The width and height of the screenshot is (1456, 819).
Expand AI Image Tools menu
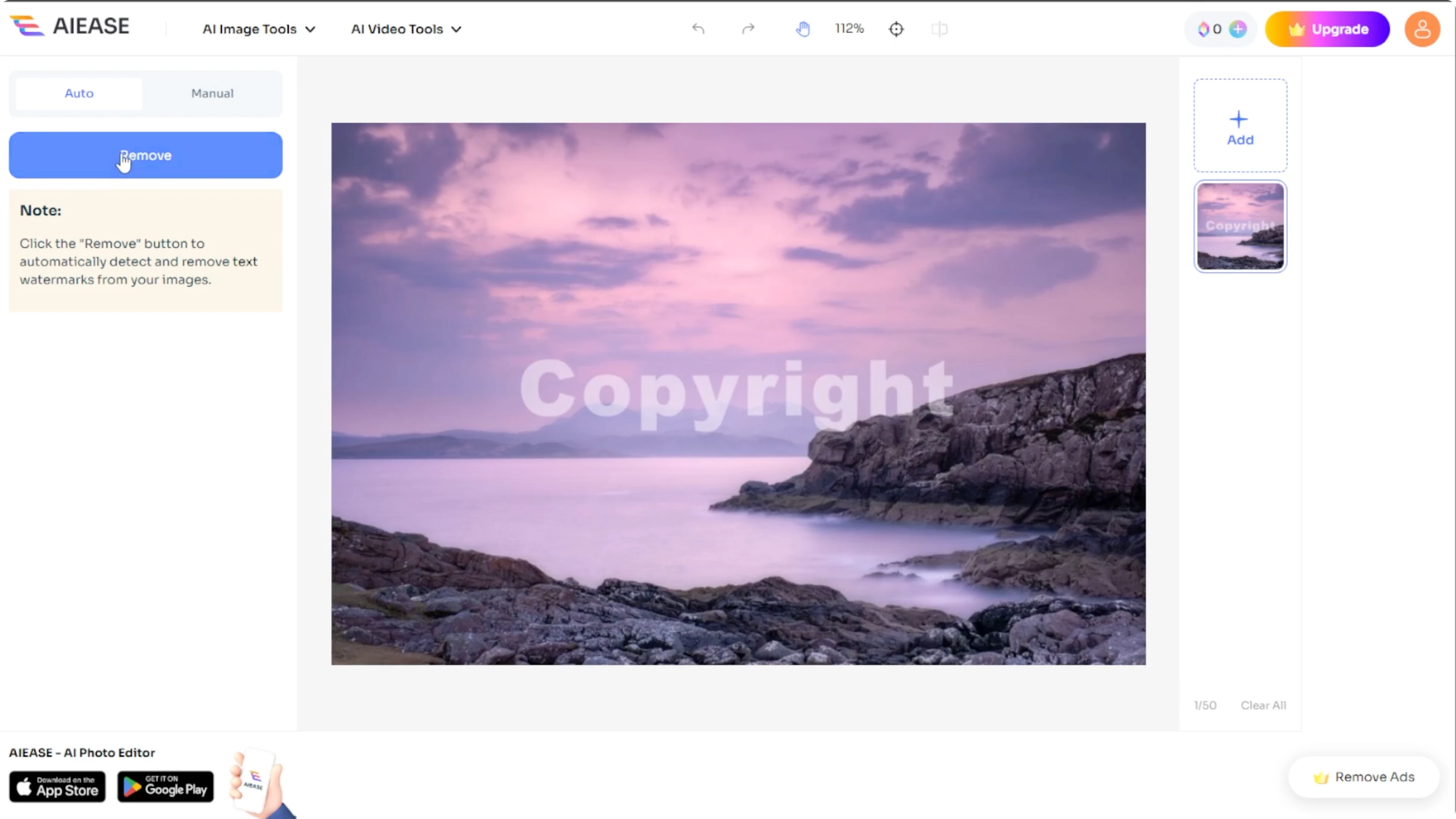259,29
